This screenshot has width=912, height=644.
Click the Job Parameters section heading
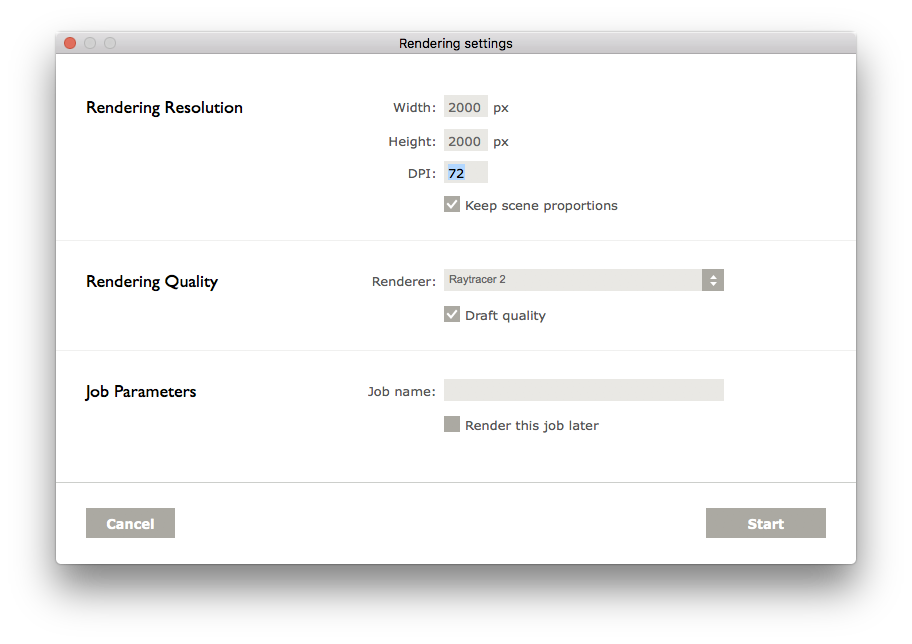click(x=141, y=392)
